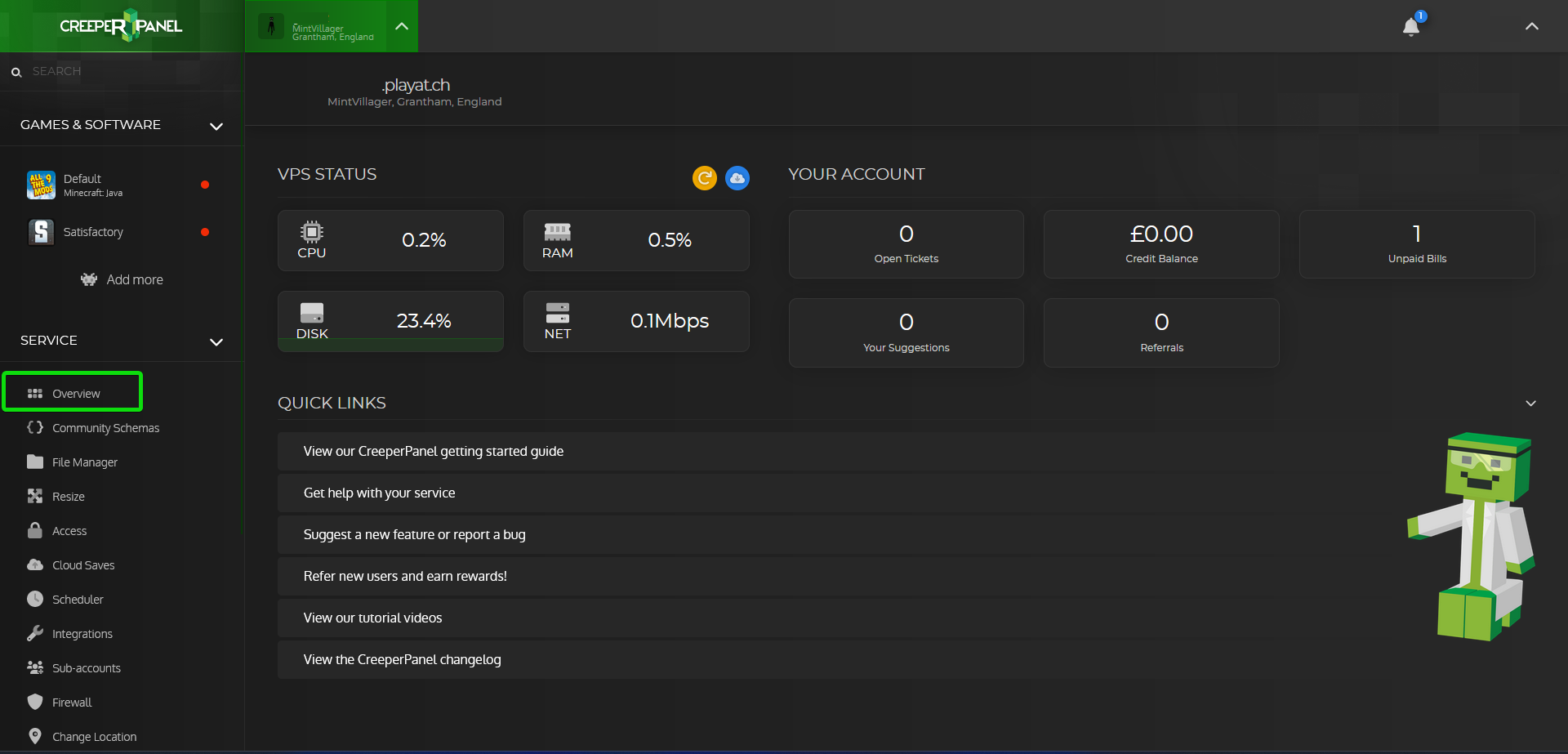
Task: Click the Integrations wrench icon
Action: pos(35,633)
